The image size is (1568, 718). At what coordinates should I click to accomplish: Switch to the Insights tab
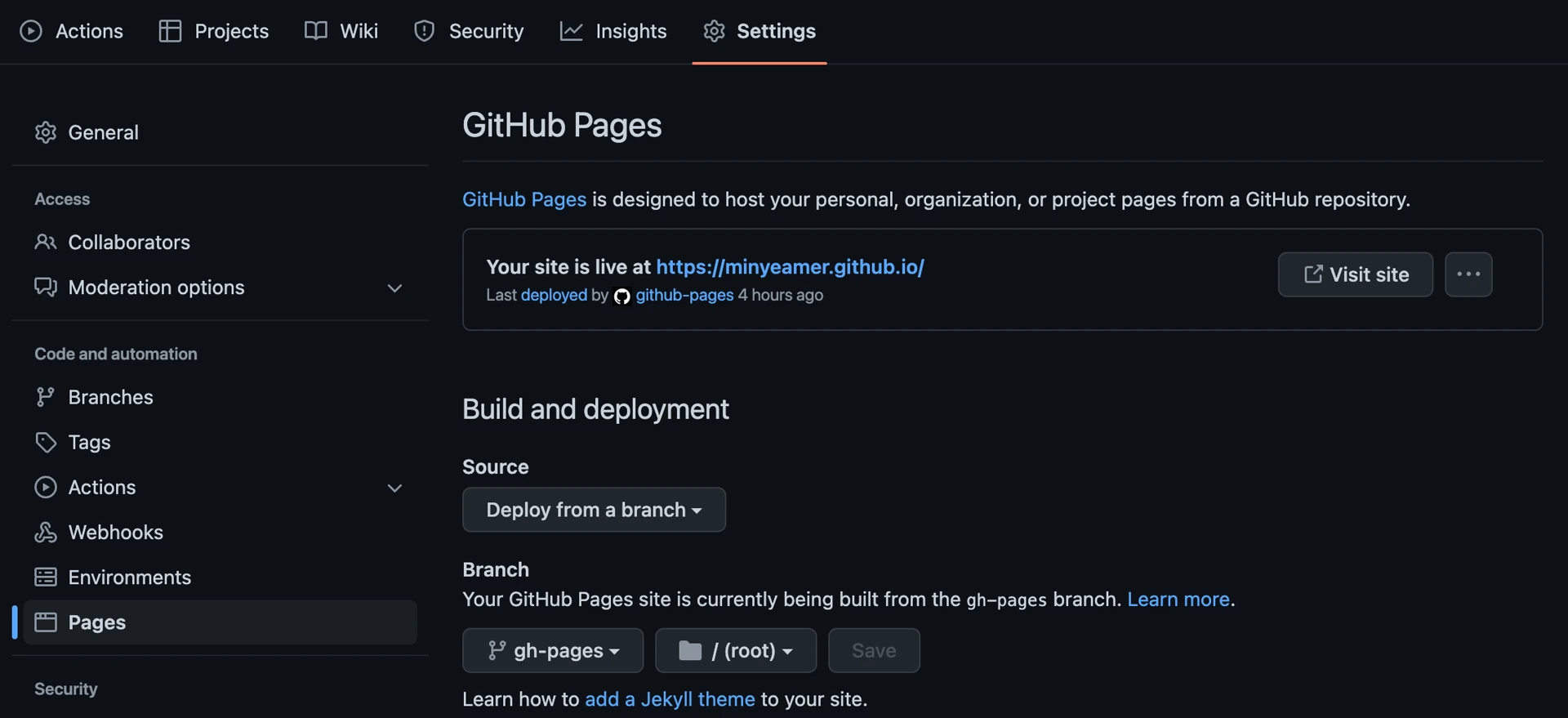click(x=613, y=31)
